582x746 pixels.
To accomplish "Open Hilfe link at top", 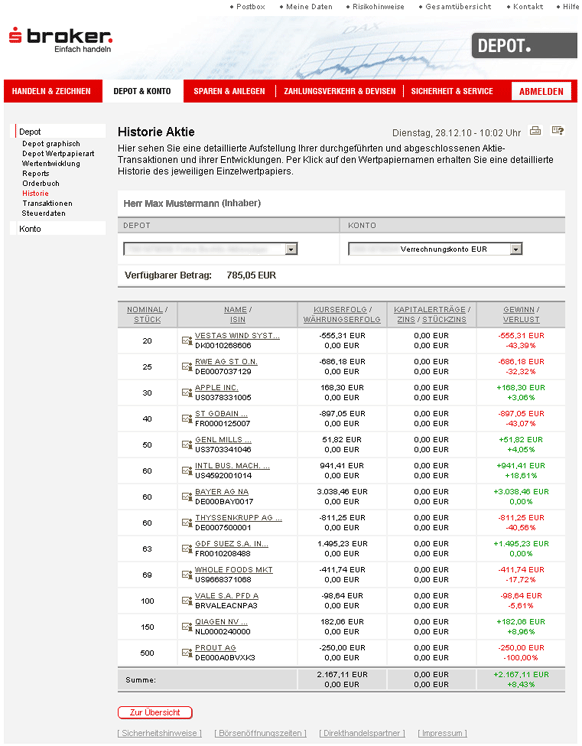I will pos(571,7).
